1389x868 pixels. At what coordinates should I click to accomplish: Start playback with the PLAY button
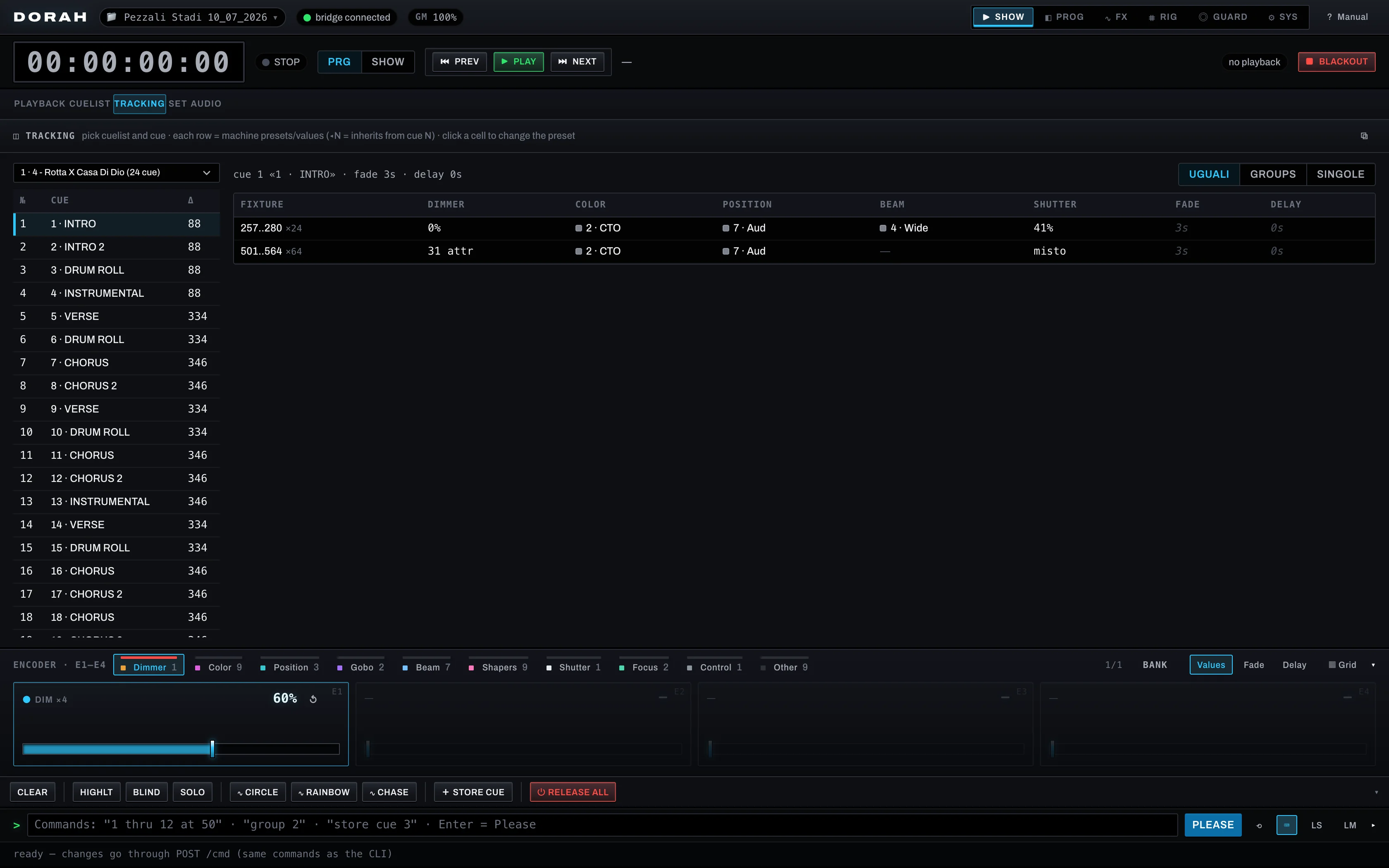tap(518, 62)
